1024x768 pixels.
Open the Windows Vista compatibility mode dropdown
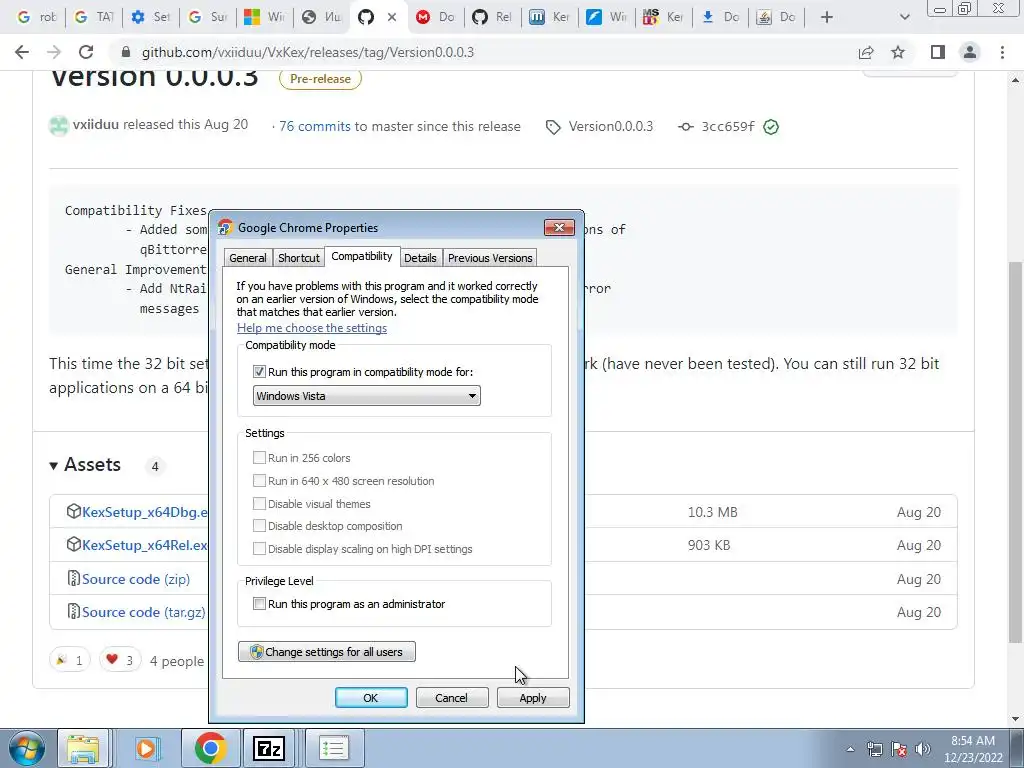[366, 396]
